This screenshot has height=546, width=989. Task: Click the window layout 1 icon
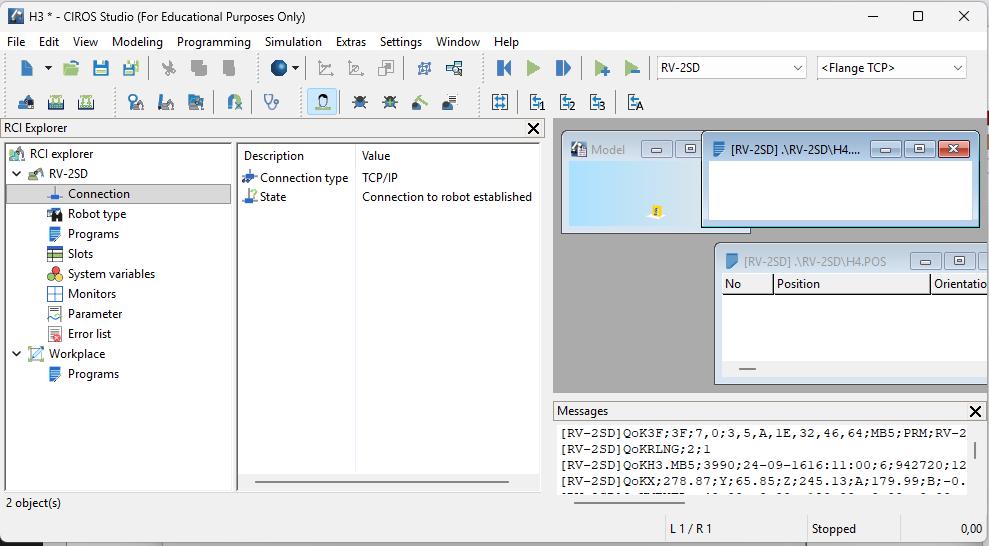tap(537, 102)
